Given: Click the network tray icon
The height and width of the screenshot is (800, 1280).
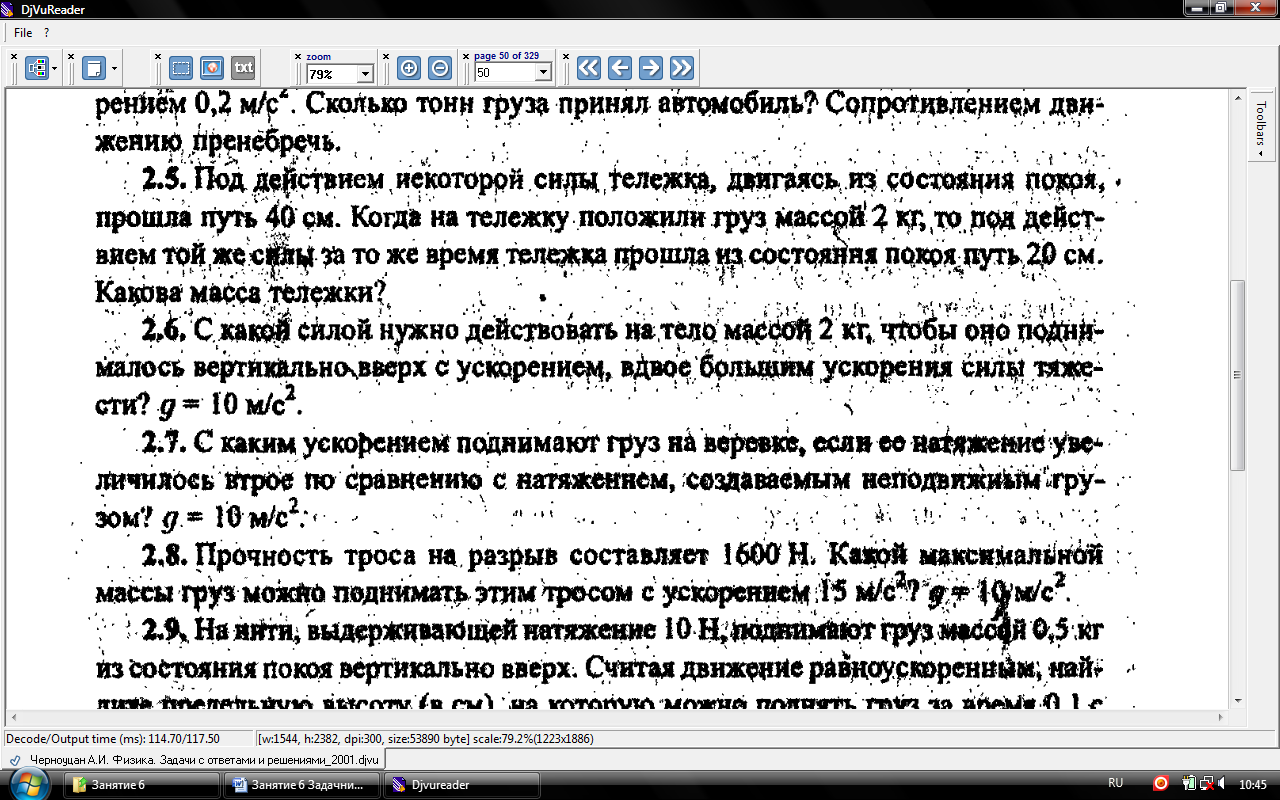Looking at the screenshot, I should coord(1207,783).
